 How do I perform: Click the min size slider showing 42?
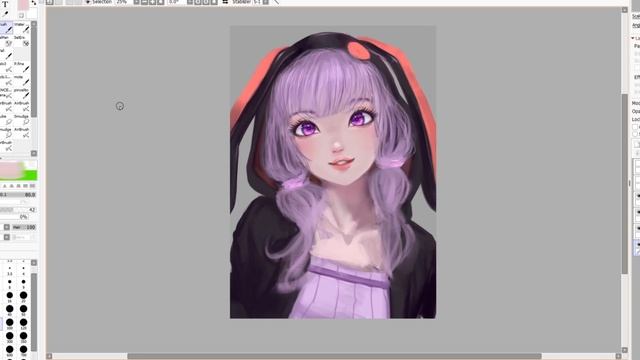click(x=18, y=210)
